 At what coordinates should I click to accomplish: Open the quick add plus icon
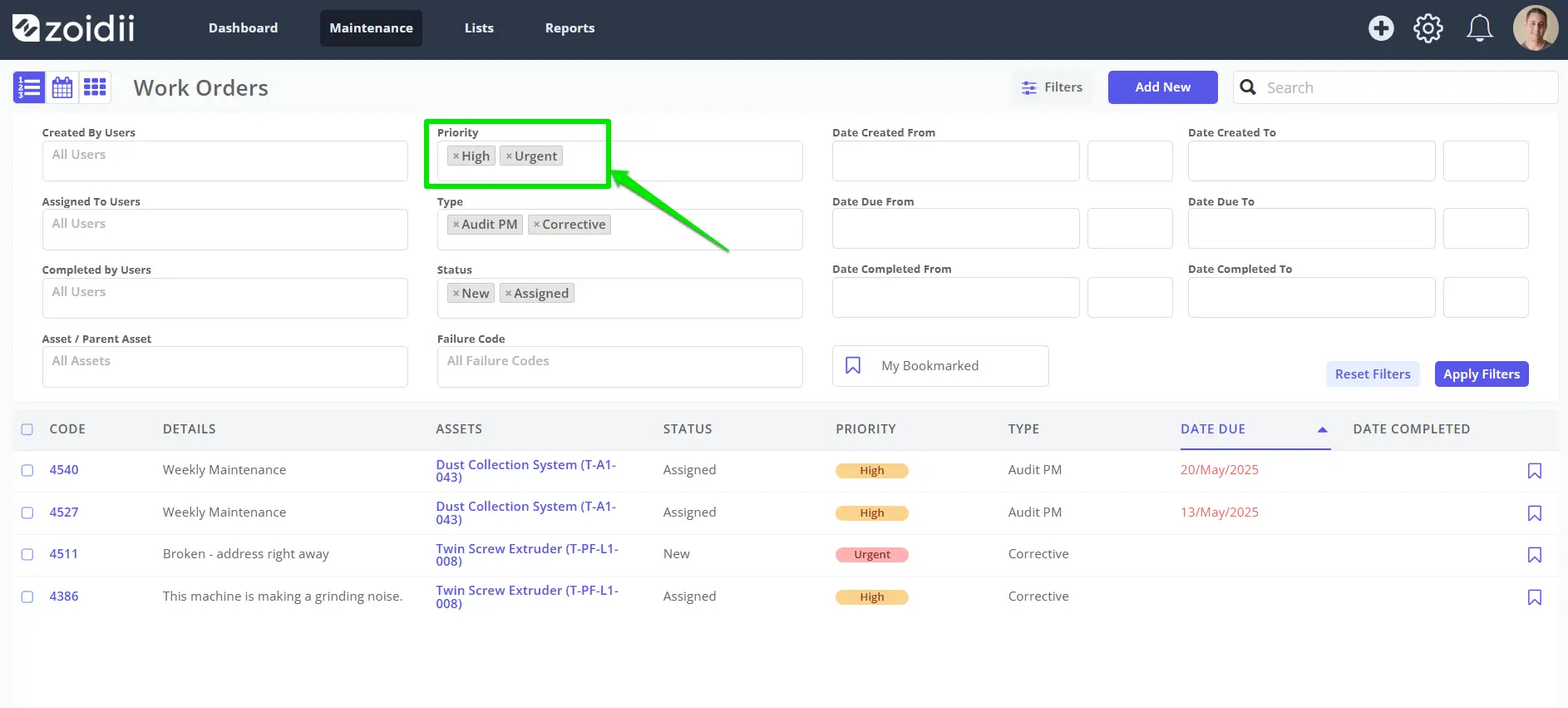coord(1381,28)
